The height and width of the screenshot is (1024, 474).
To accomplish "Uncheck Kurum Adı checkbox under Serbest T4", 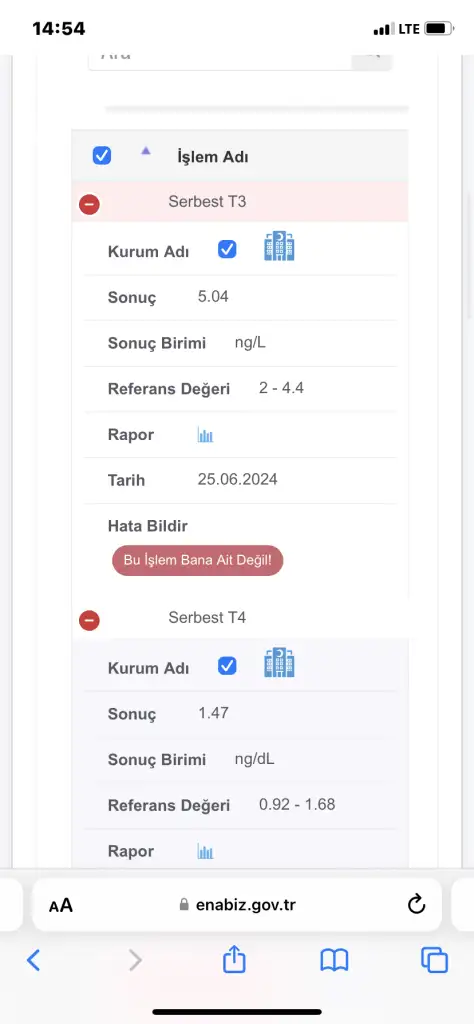I will point(227,666).
